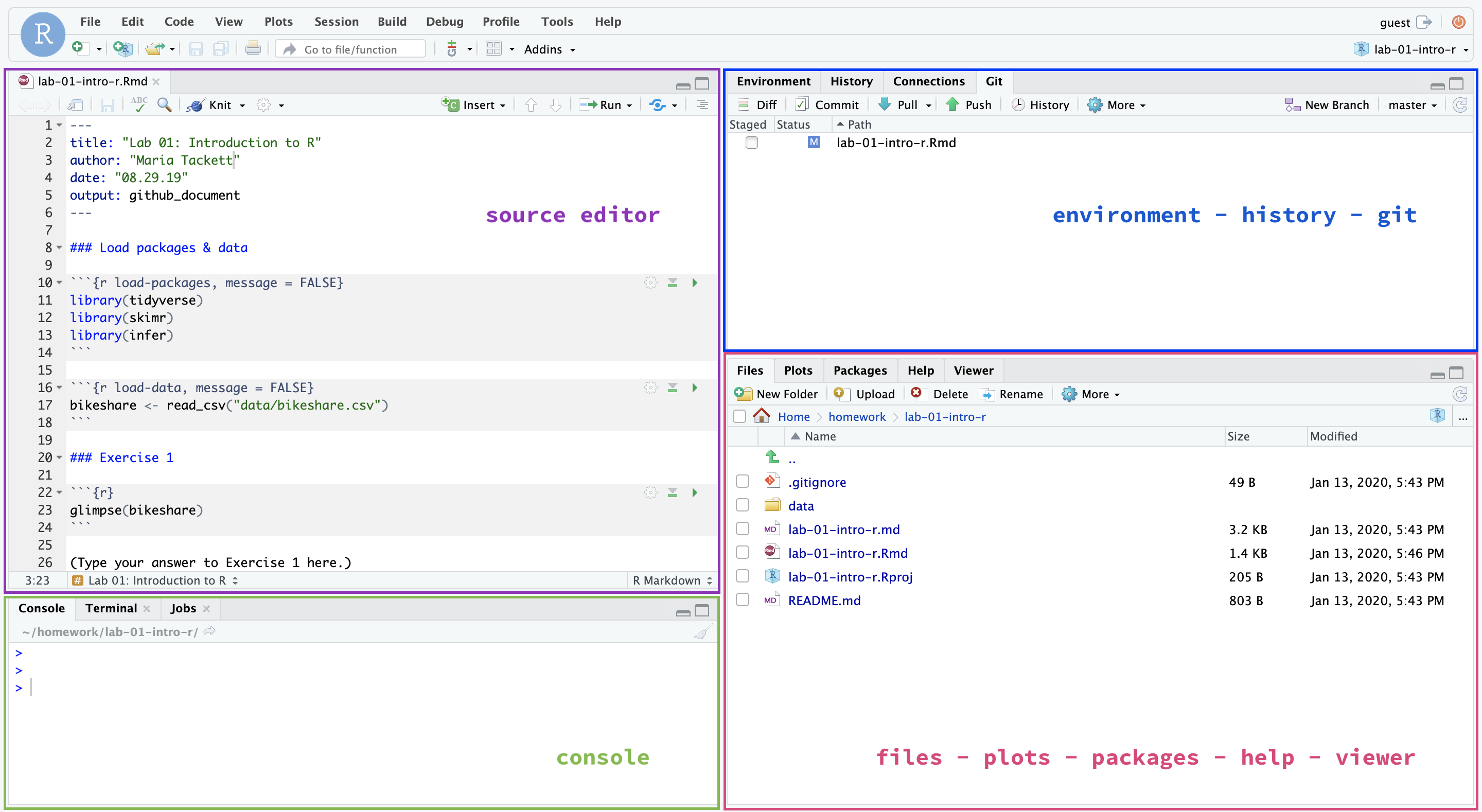Click the print document icon
1482x812 pixels.
click(x=253, y=49)
